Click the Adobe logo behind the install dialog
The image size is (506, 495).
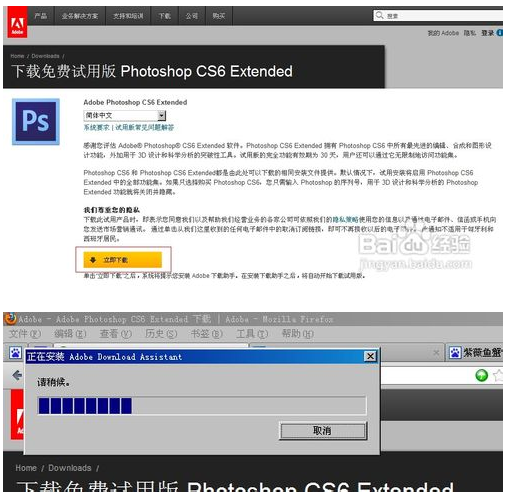(17, 414)
